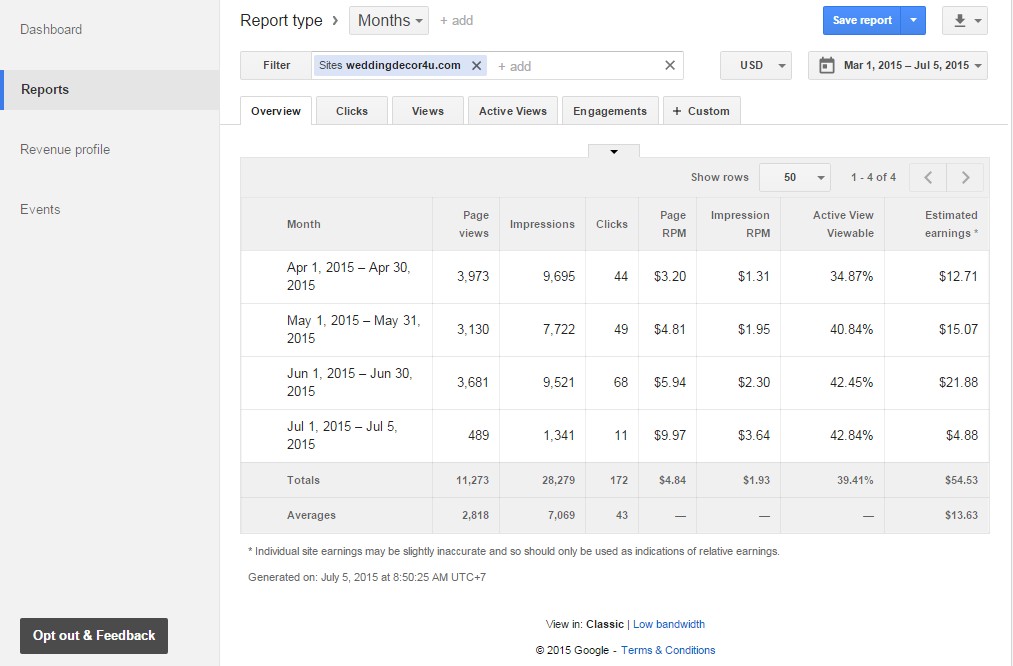Open the Engagements tab
The width and height of the screenshot is (1013, 666).
tap(610, 111)
